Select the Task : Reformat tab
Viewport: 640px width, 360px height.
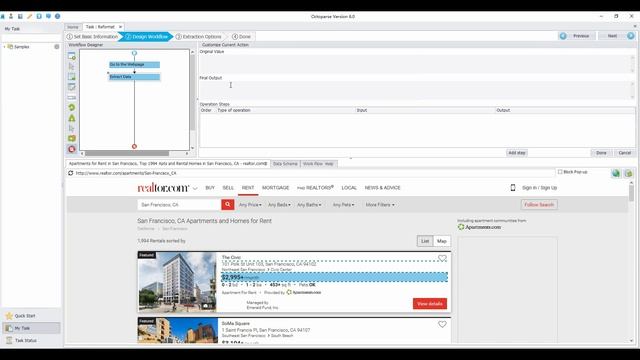click(100, 27)
